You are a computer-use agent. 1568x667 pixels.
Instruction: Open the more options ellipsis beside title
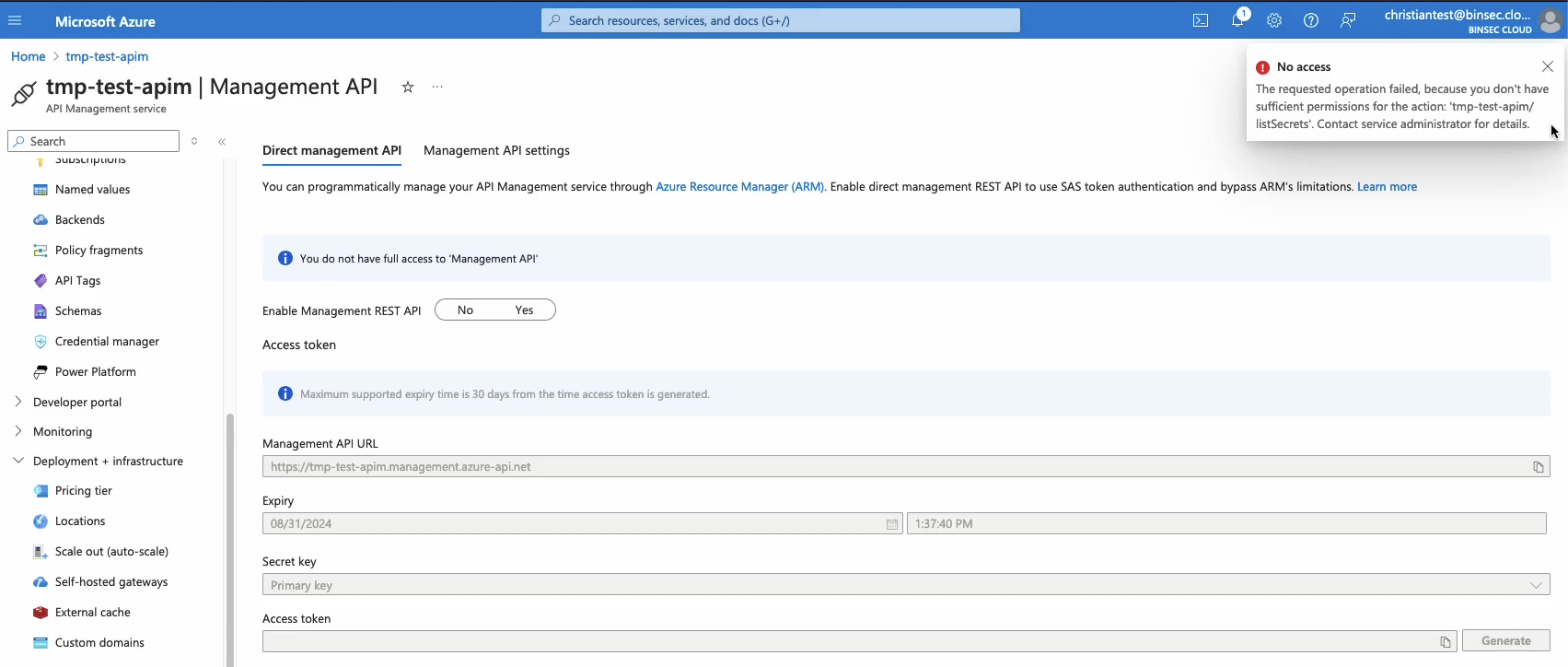coord(437,87)
